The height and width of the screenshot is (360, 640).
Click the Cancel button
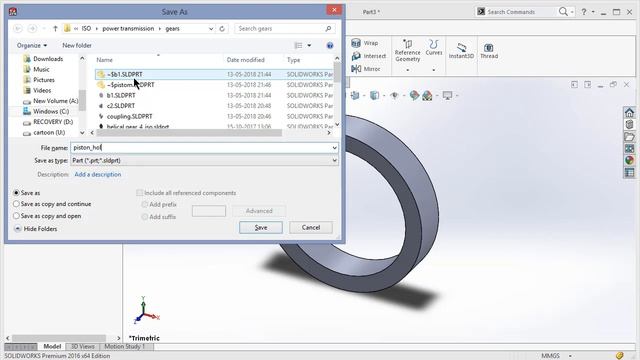[311, 227]
